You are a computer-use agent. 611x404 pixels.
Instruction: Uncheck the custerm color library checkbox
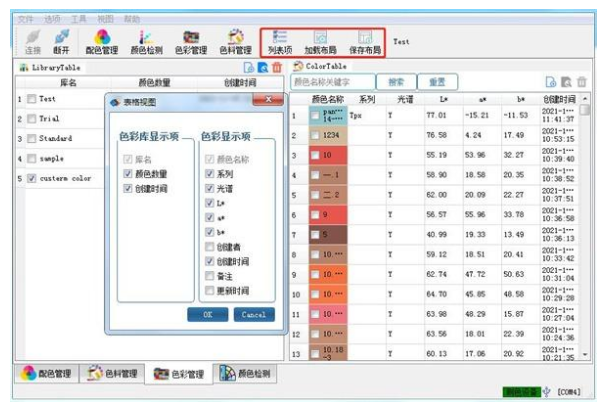click(x=32, y=178)
